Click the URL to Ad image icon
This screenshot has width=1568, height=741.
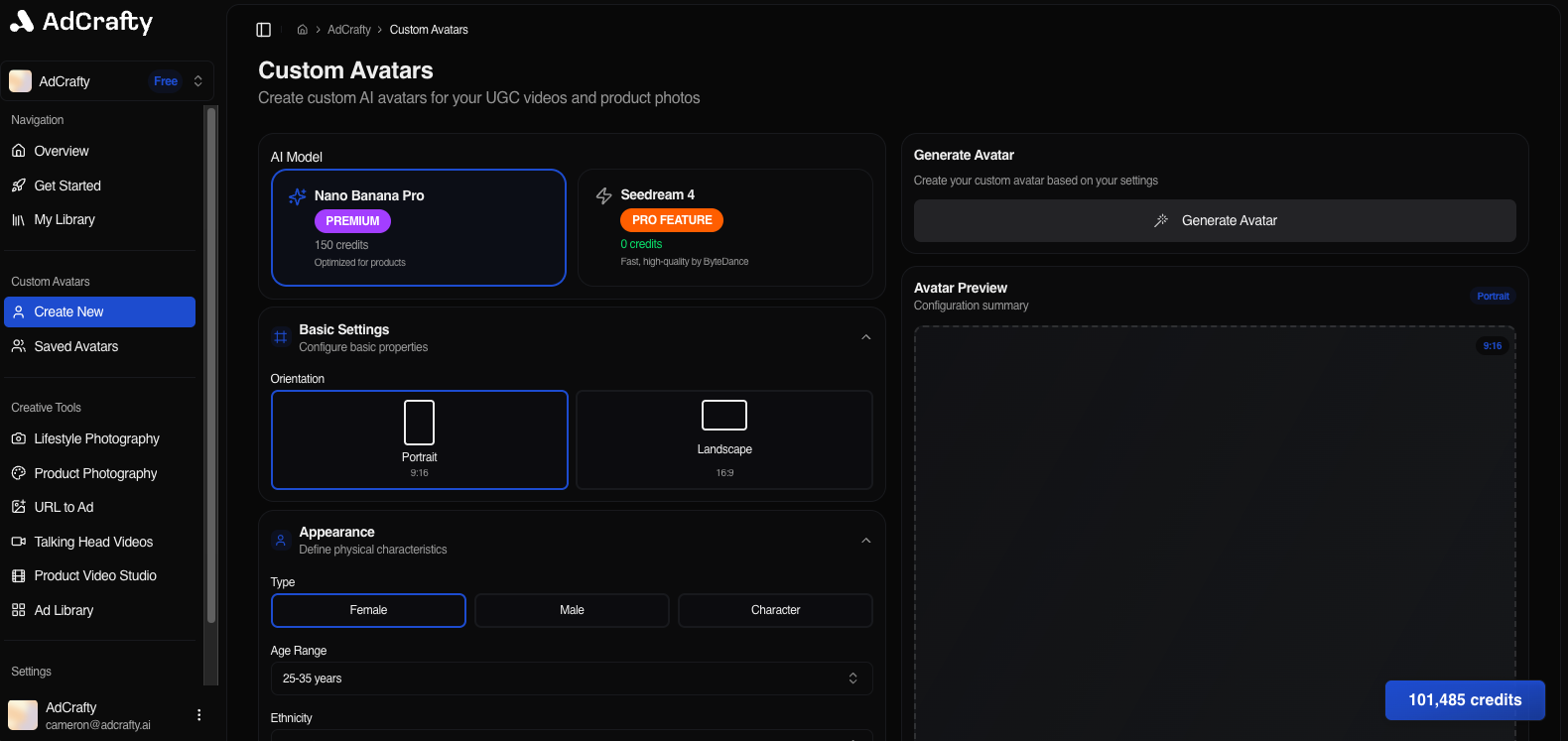coord(19,507)
